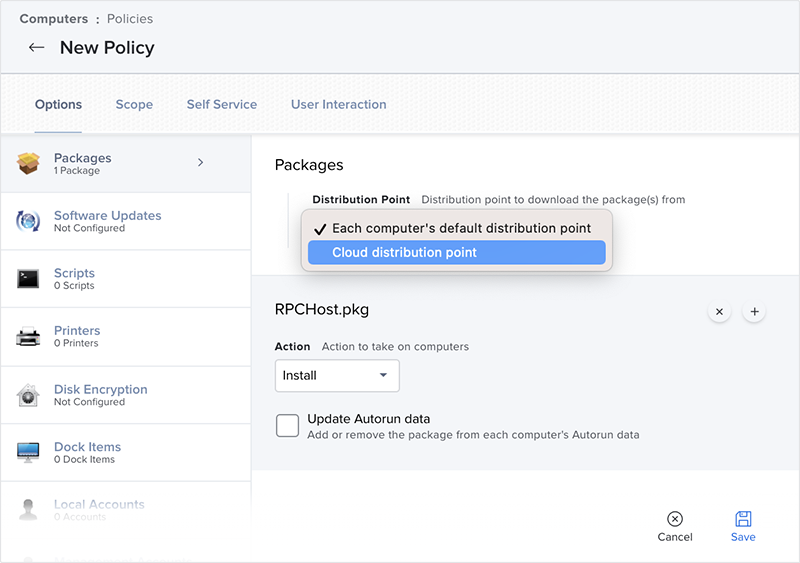Viewport: 800px width, 563px height.
Task: Open the Printers icon in sidebar
Action: click(x=28, y=337)
